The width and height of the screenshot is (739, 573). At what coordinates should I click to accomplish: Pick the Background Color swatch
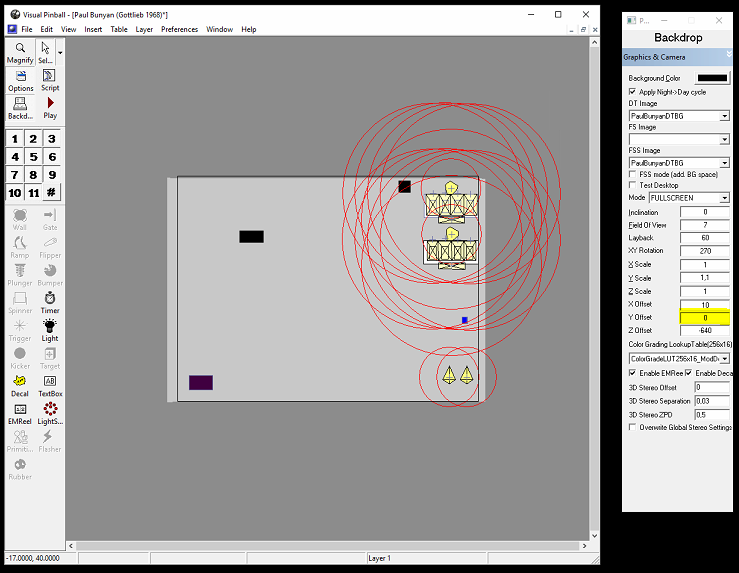(712, 78)
